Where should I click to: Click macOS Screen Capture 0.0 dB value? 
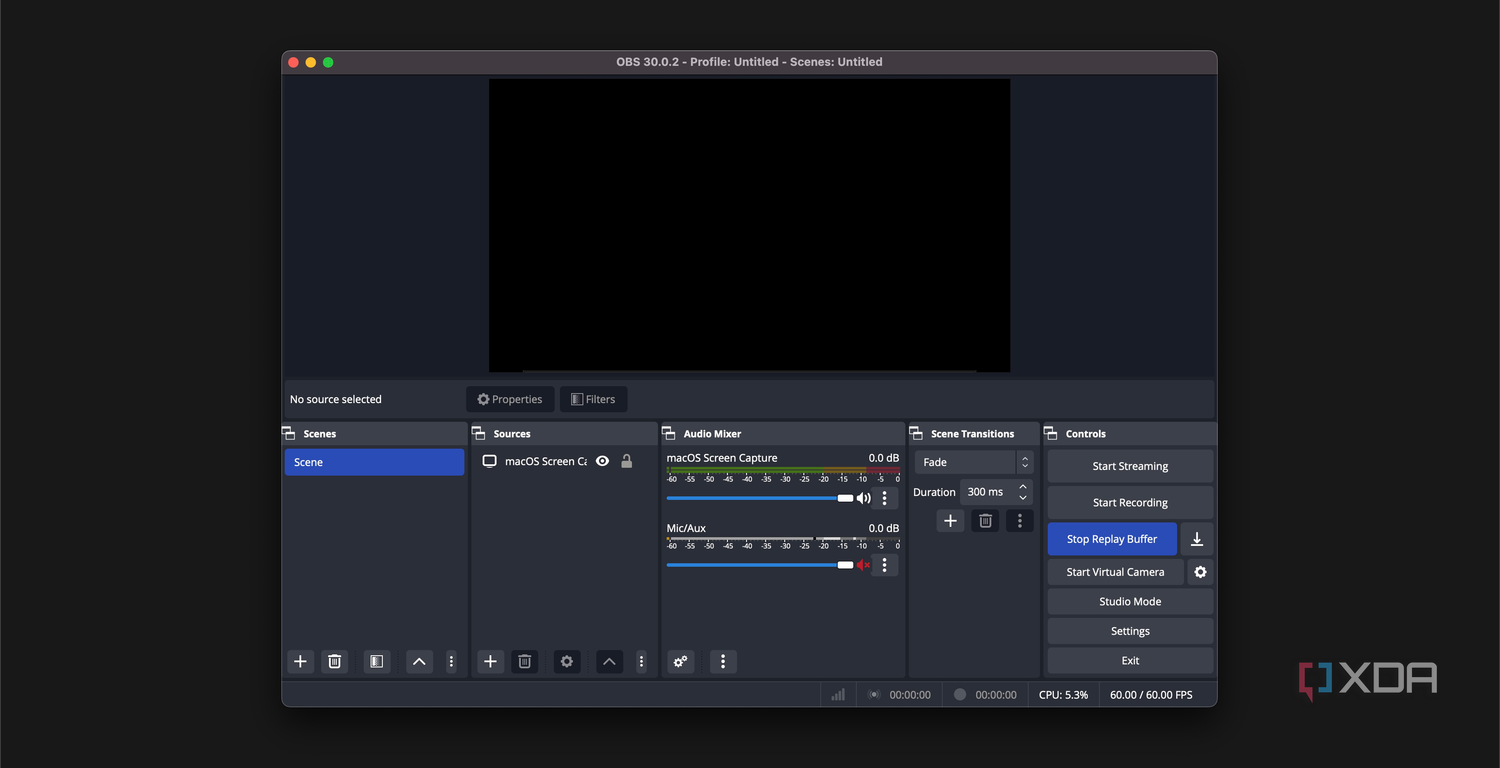tap(884, 458)
